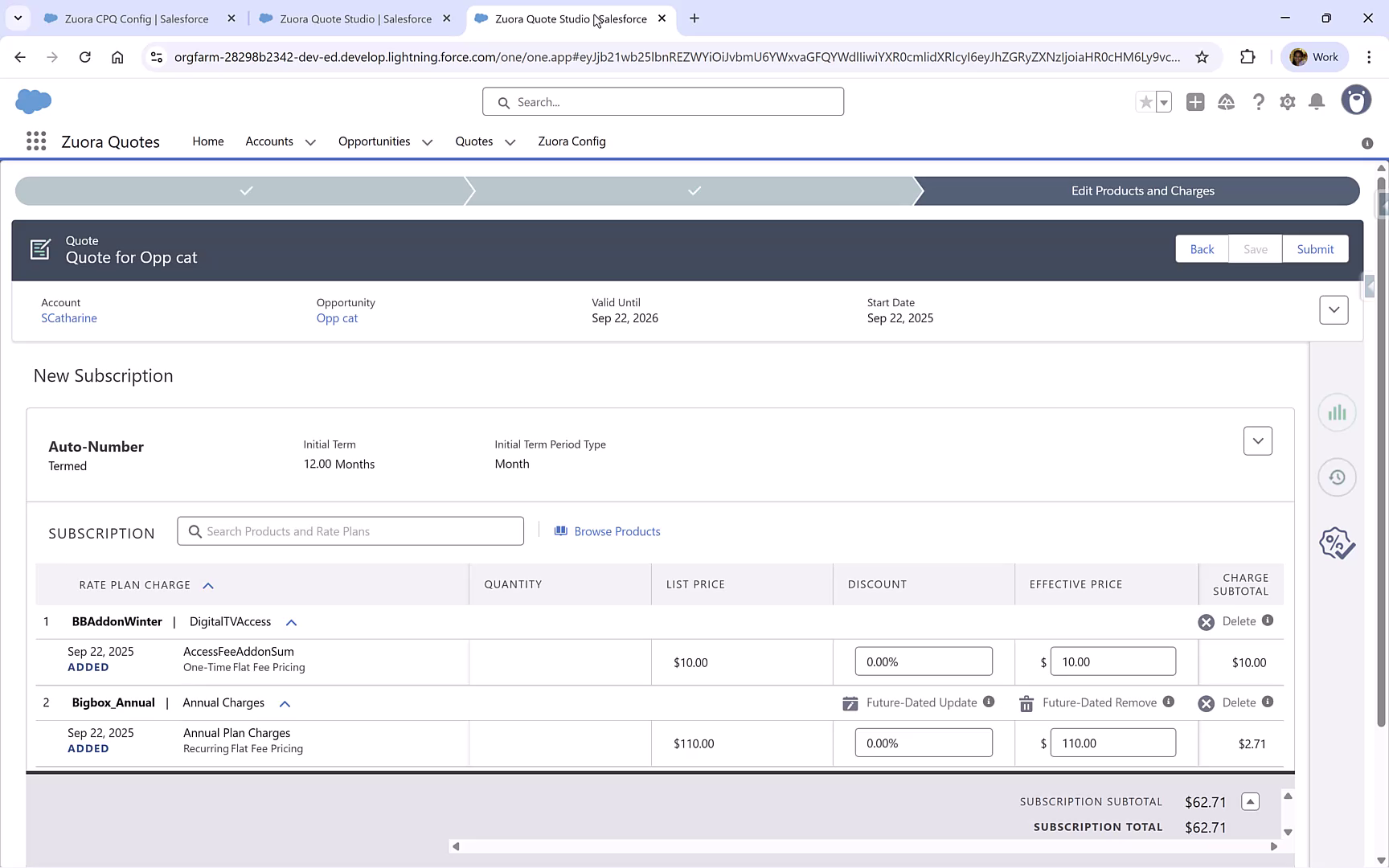The height and width of the screenshot is (868, 1389).
Task: Open the SCatharine account link
Action: [x=69, y=317]
